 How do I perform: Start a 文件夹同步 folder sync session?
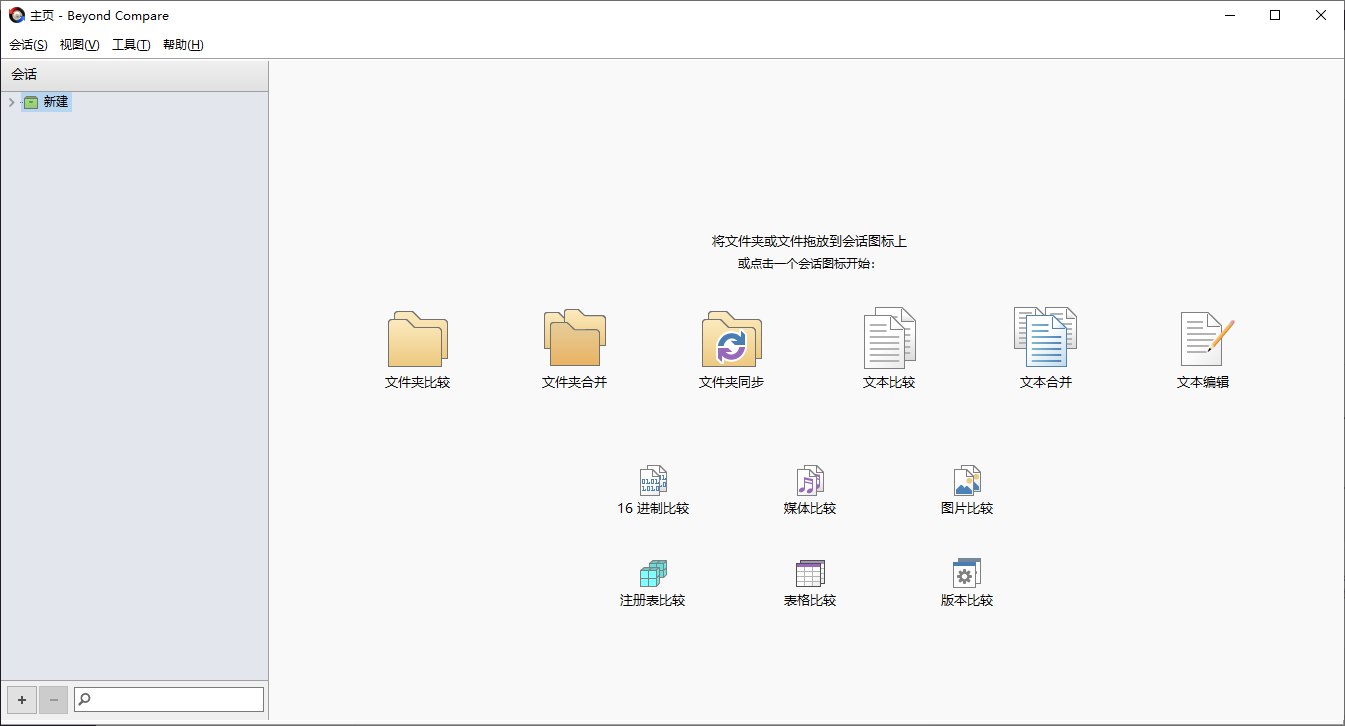(731, 340)
